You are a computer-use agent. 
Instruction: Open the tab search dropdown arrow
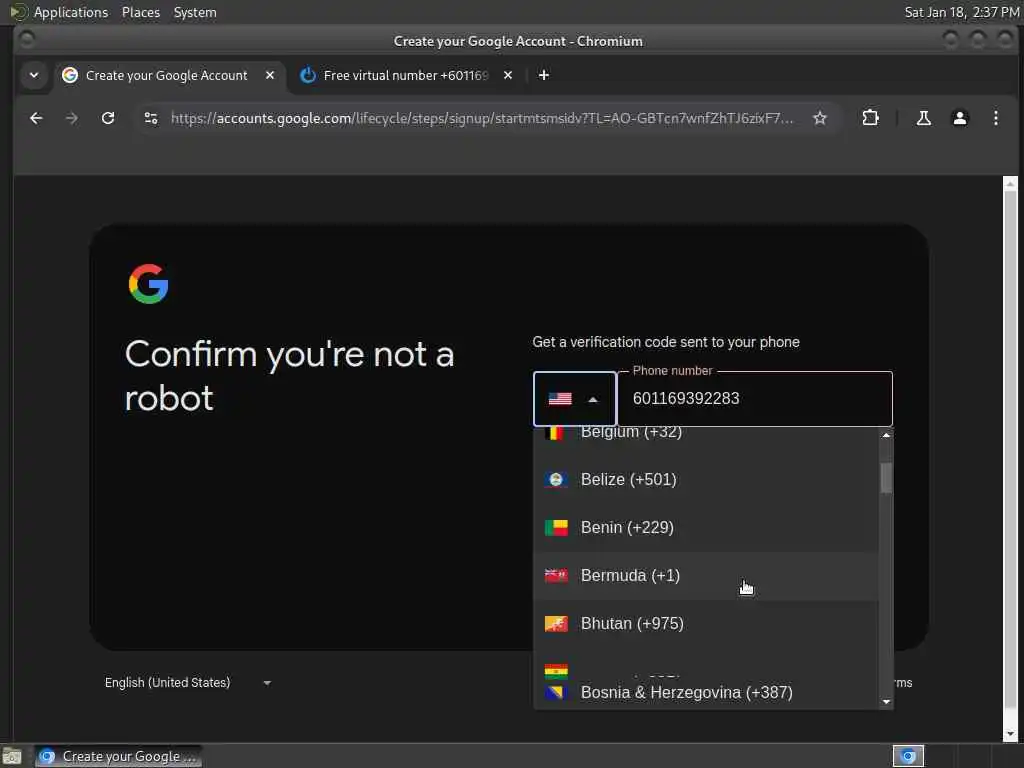pos(34,75)
